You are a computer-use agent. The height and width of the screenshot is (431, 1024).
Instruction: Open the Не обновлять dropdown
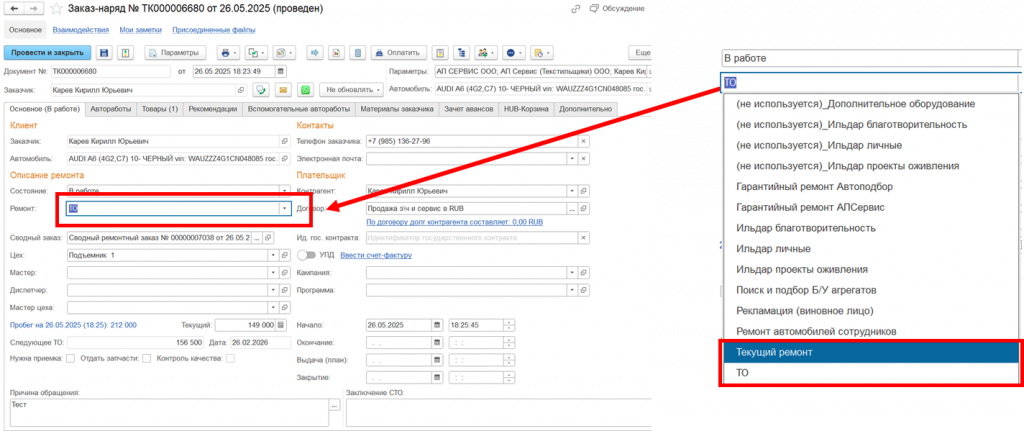click(x=349, y=89)
